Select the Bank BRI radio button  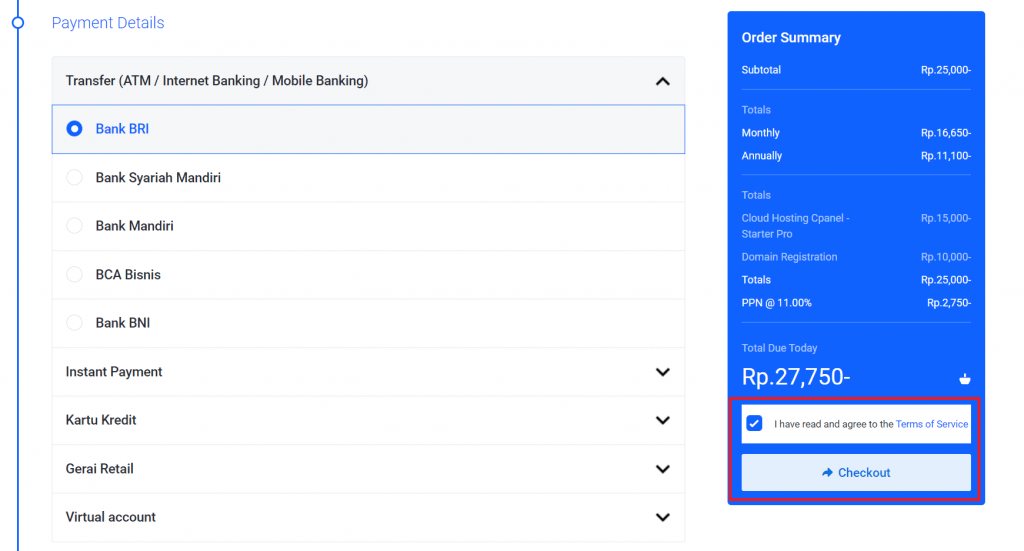click(x=74, y=129)
